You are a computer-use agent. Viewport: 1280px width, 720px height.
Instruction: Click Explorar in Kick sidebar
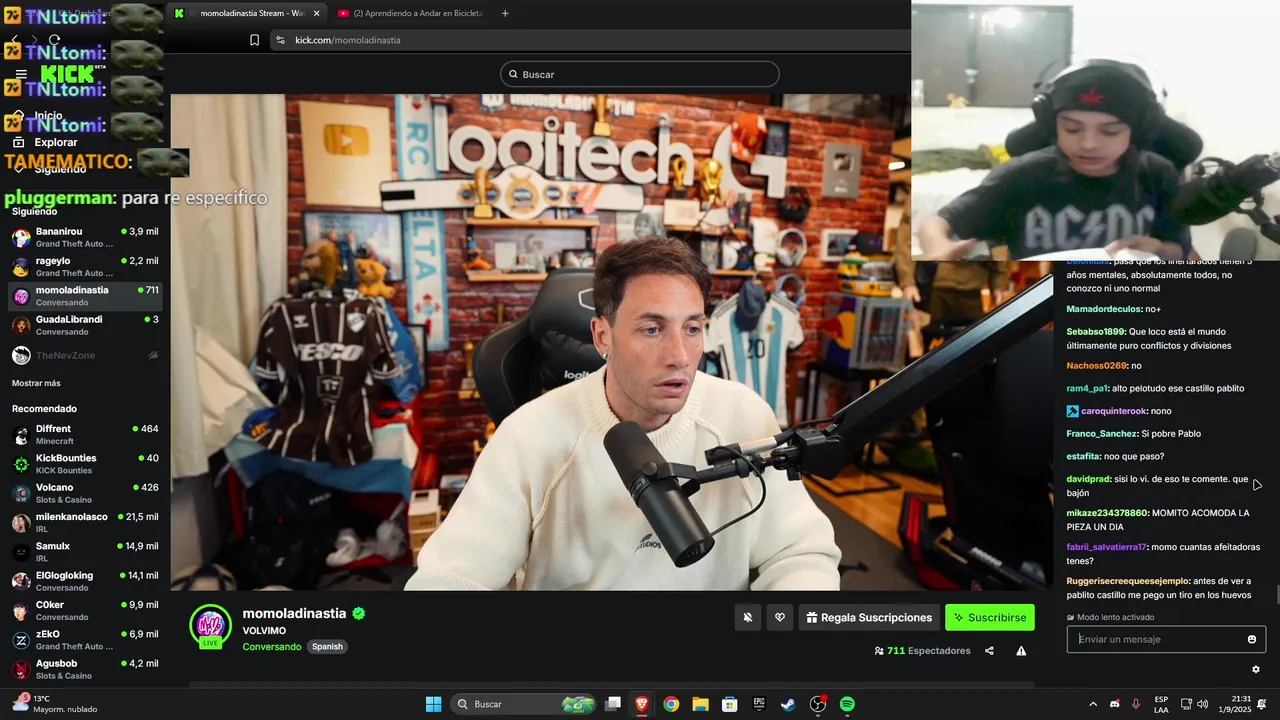[x=56, y=142]
